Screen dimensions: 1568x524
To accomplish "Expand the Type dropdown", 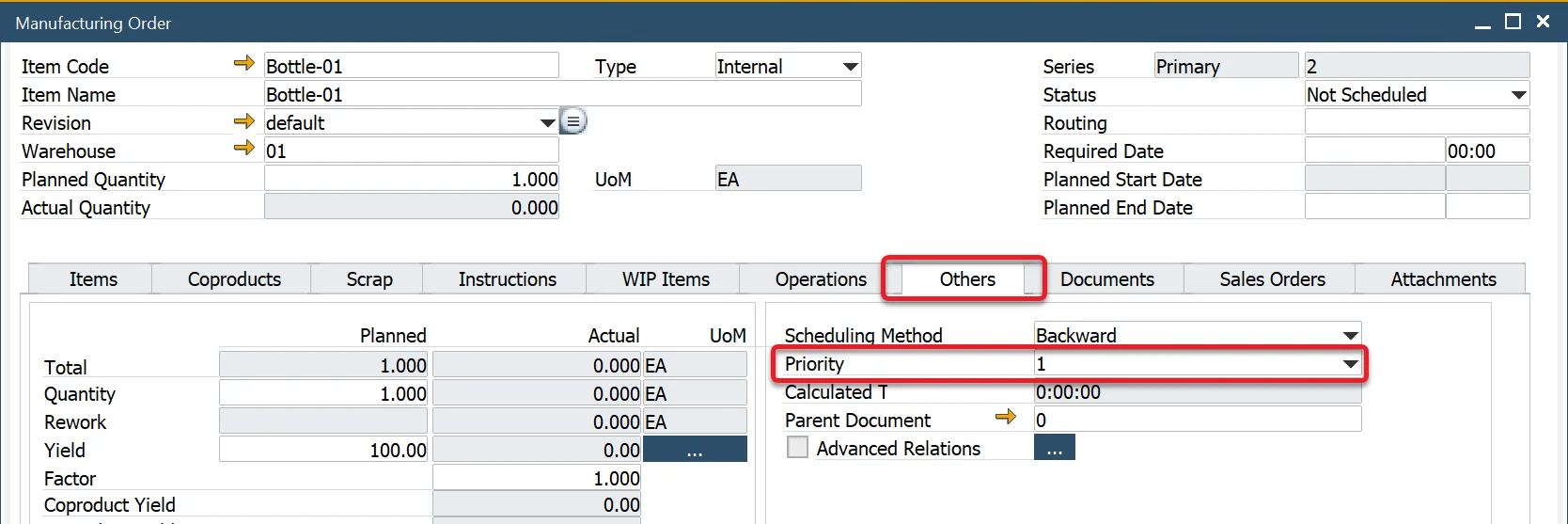I will pyautogui.click(x=850, y=67).
